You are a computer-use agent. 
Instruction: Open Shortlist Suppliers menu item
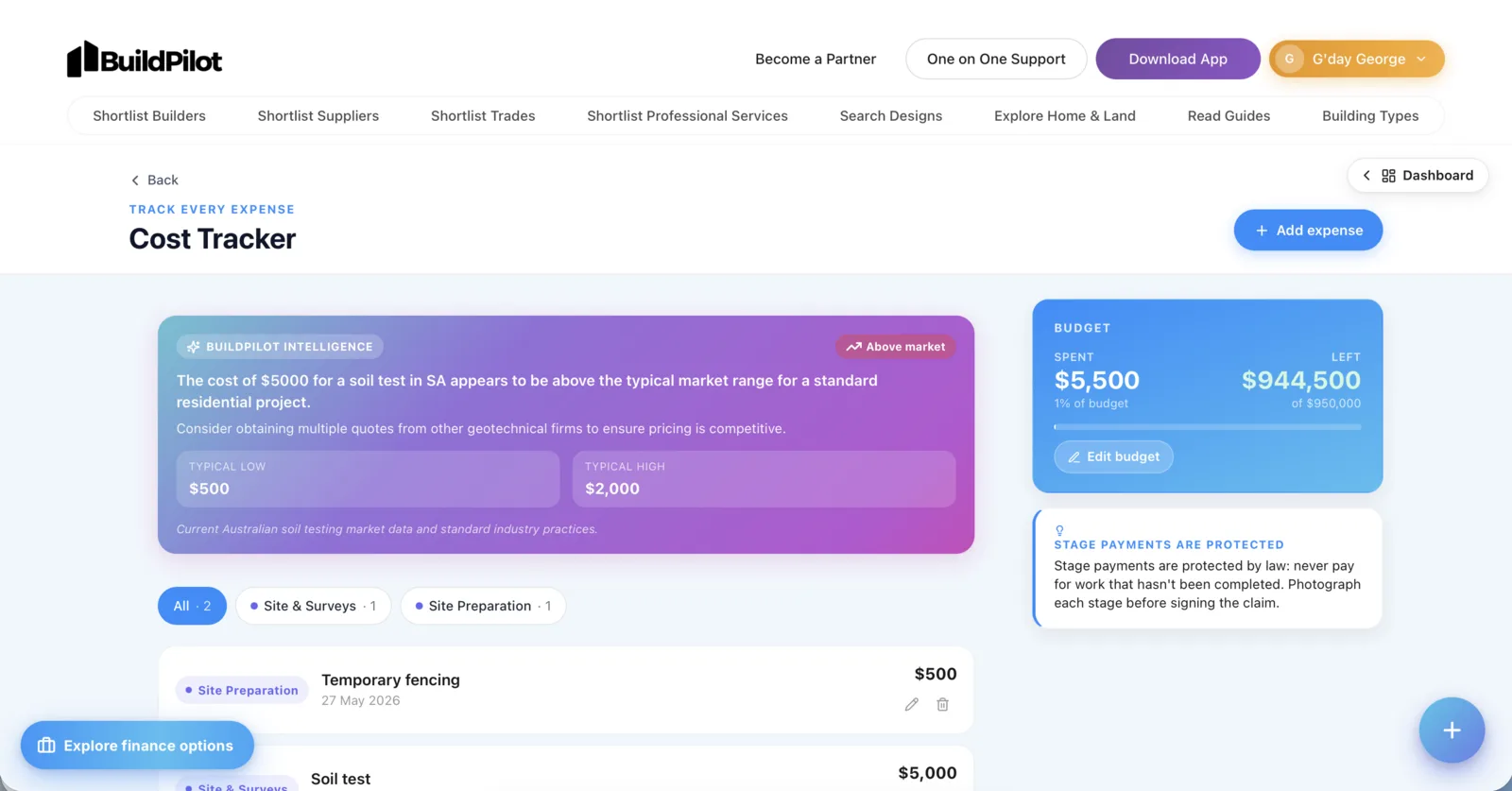pyautogui.click(x=318, y=115)
